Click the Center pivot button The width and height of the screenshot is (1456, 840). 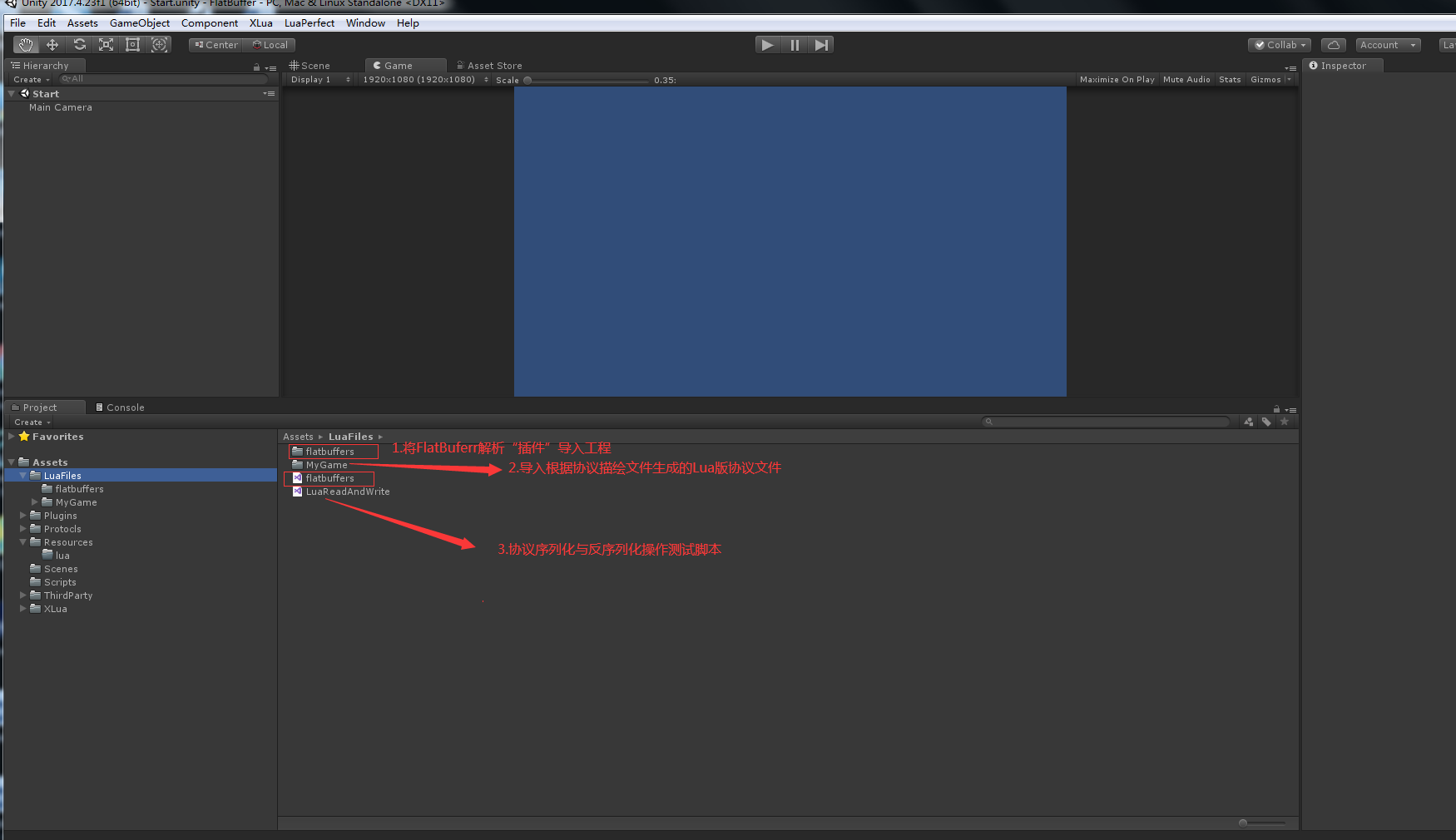pyautogui.click(x=215, y=44)
